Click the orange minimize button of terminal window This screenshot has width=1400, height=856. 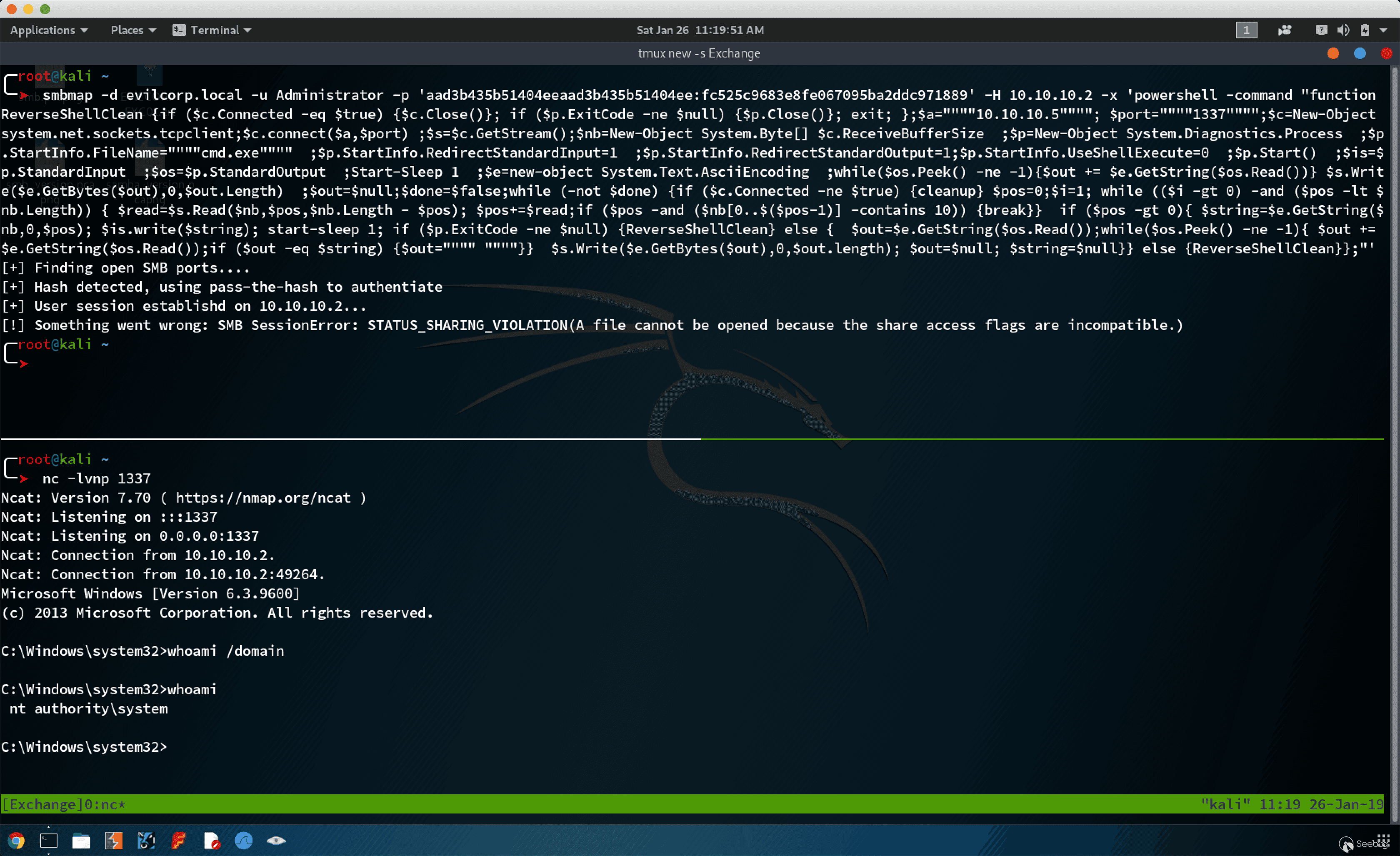coord(1333,53)
